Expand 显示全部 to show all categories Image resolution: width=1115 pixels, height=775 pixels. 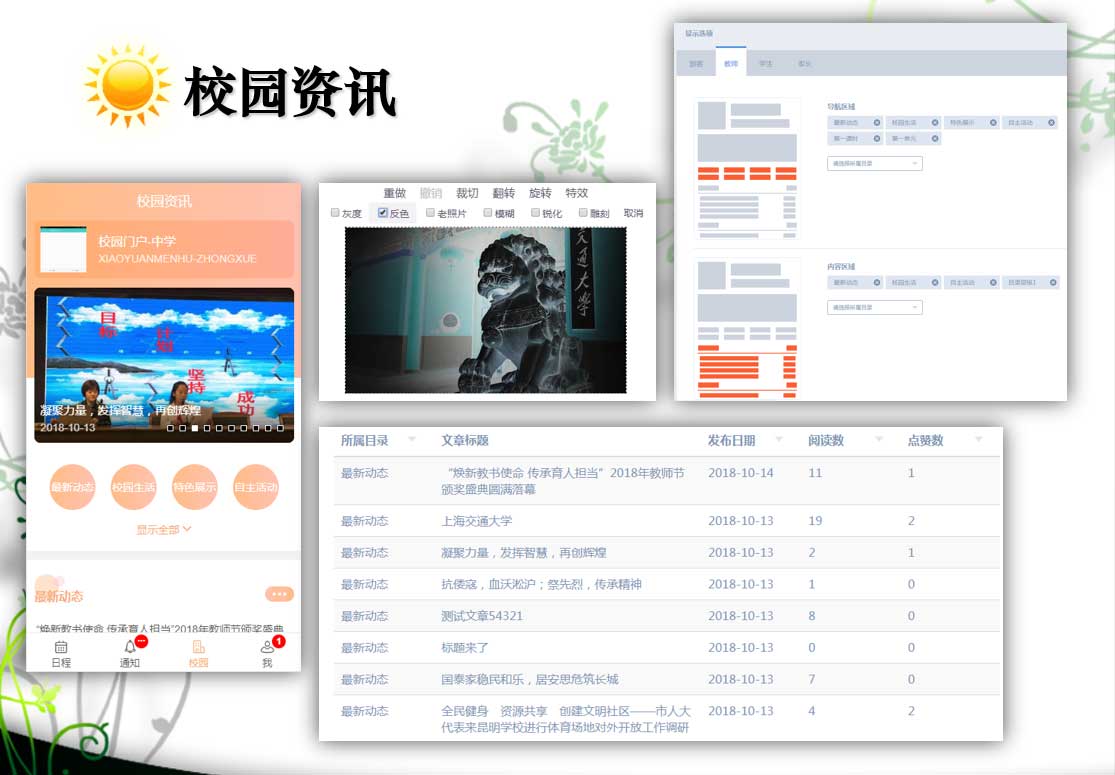point(164,530)
